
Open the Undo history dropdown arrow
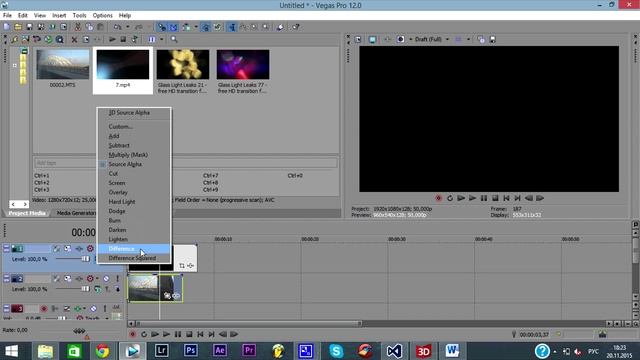coord(127,27)
